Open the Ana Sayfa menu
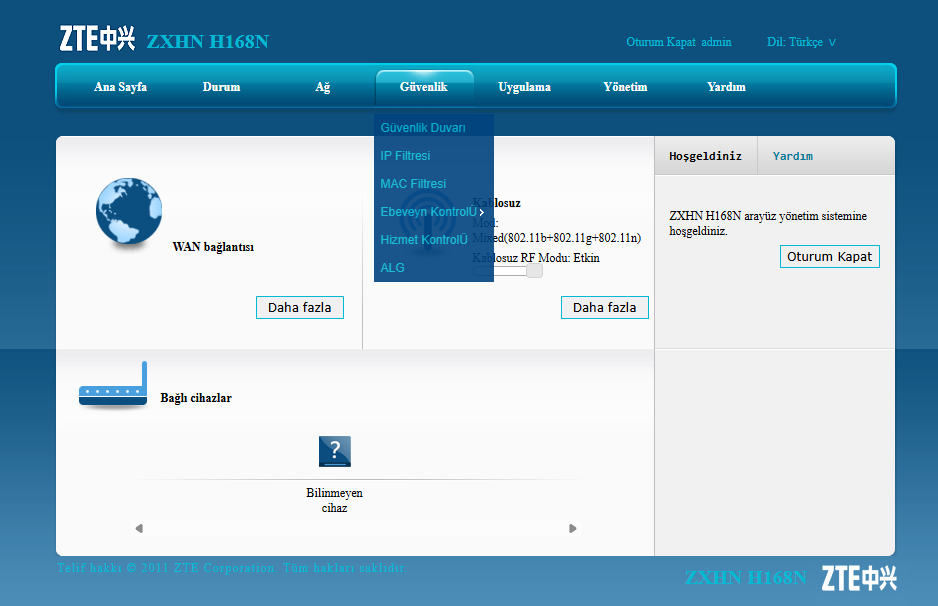938x606 pixels. coord(120,87)
